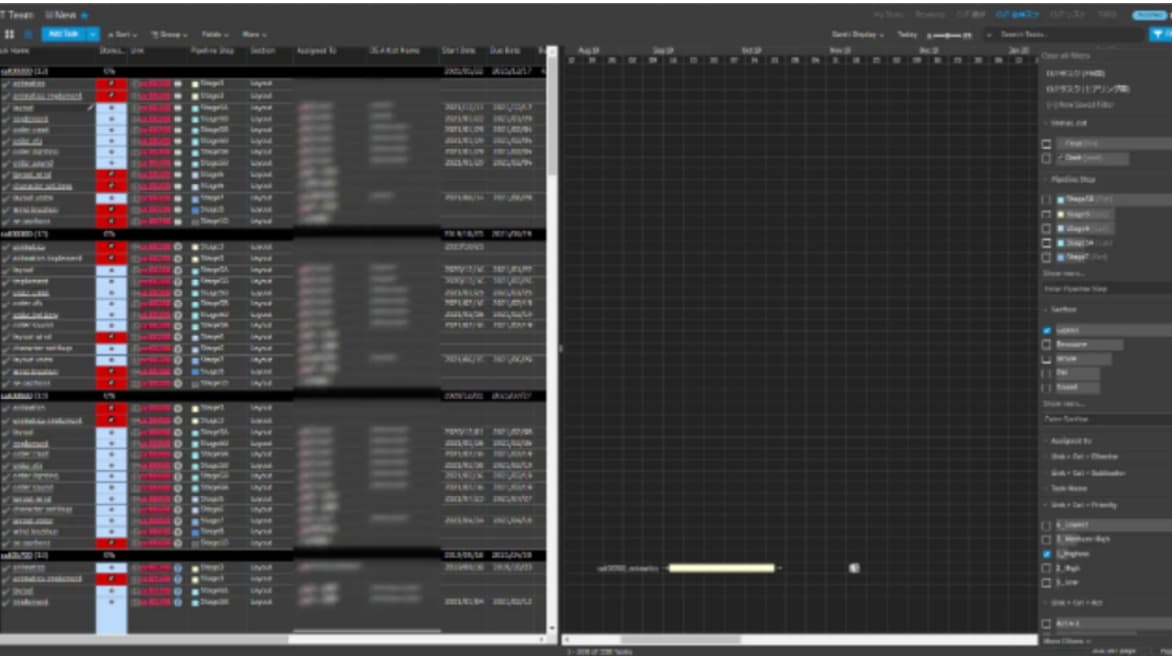
Task: Click the checkmark icon of the first animation task
Action: point(6,84)
